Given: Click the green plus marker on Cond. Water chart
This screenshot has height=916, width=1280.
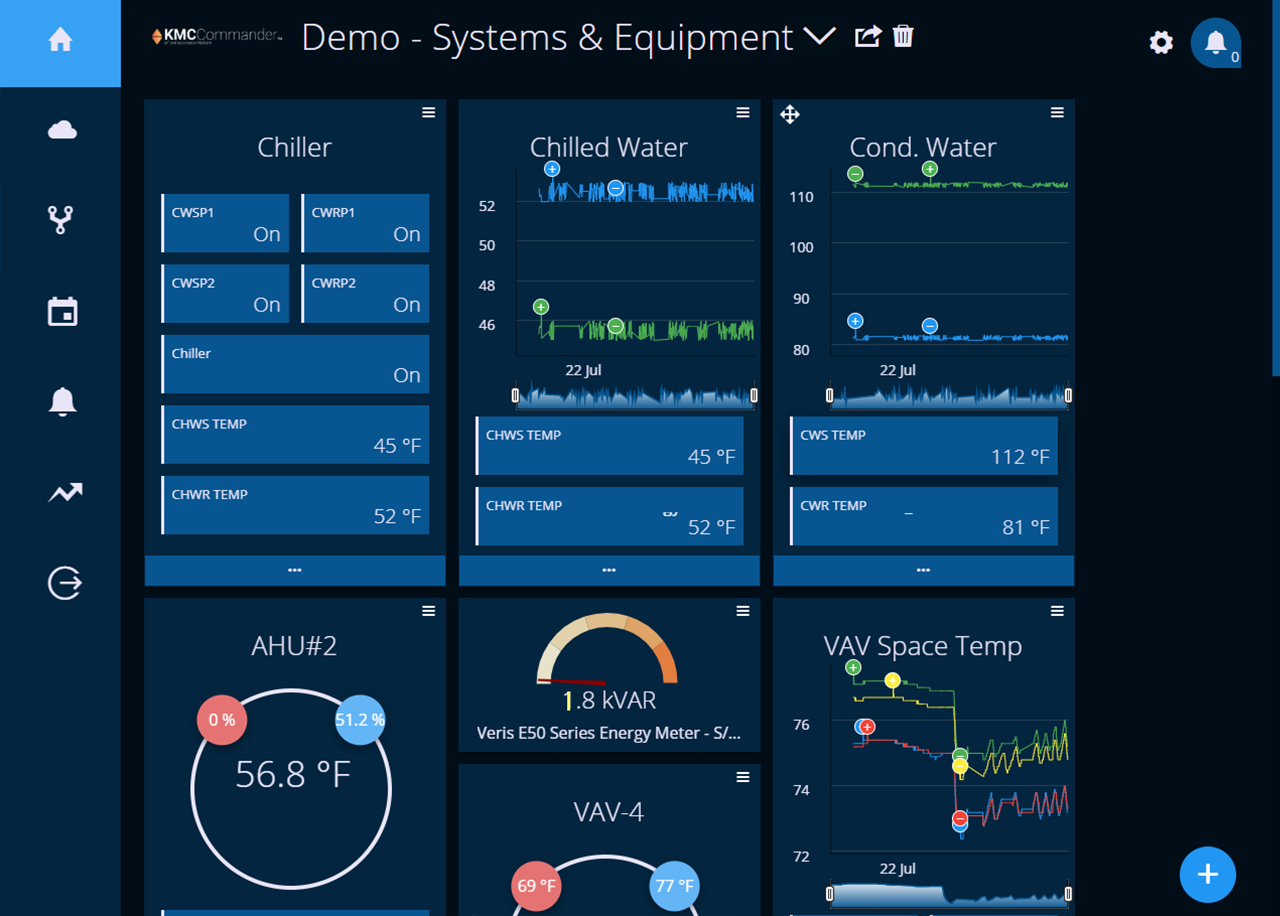Looking at the screenshot, I should pyautogui.click(x=930, y=170).
